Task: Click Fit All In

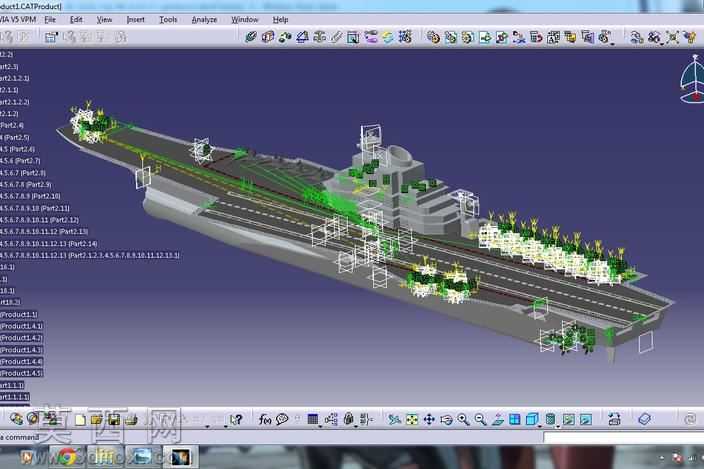Action: point(412,420)
